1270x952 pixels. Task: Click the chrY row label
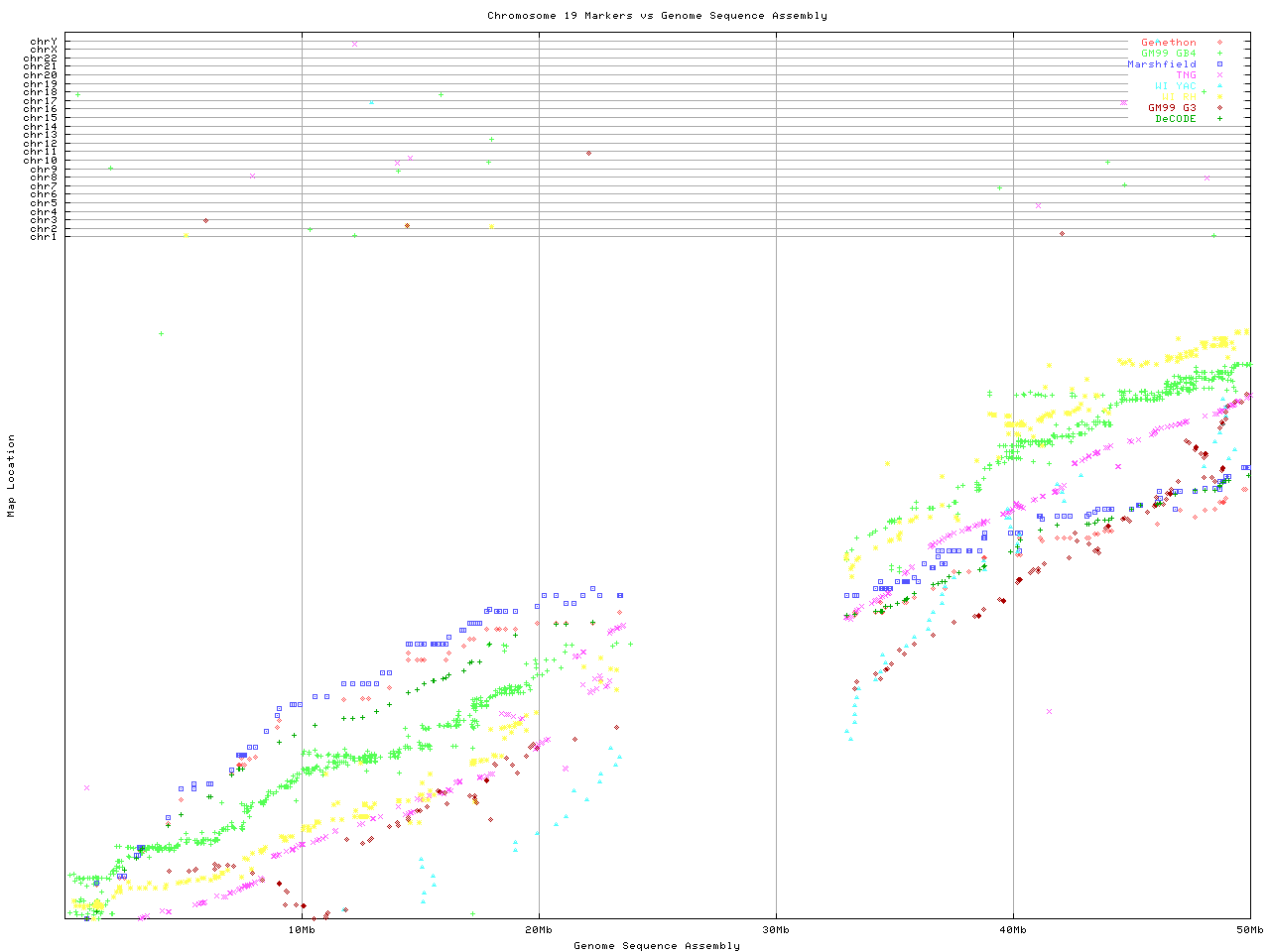click(44, 42)
